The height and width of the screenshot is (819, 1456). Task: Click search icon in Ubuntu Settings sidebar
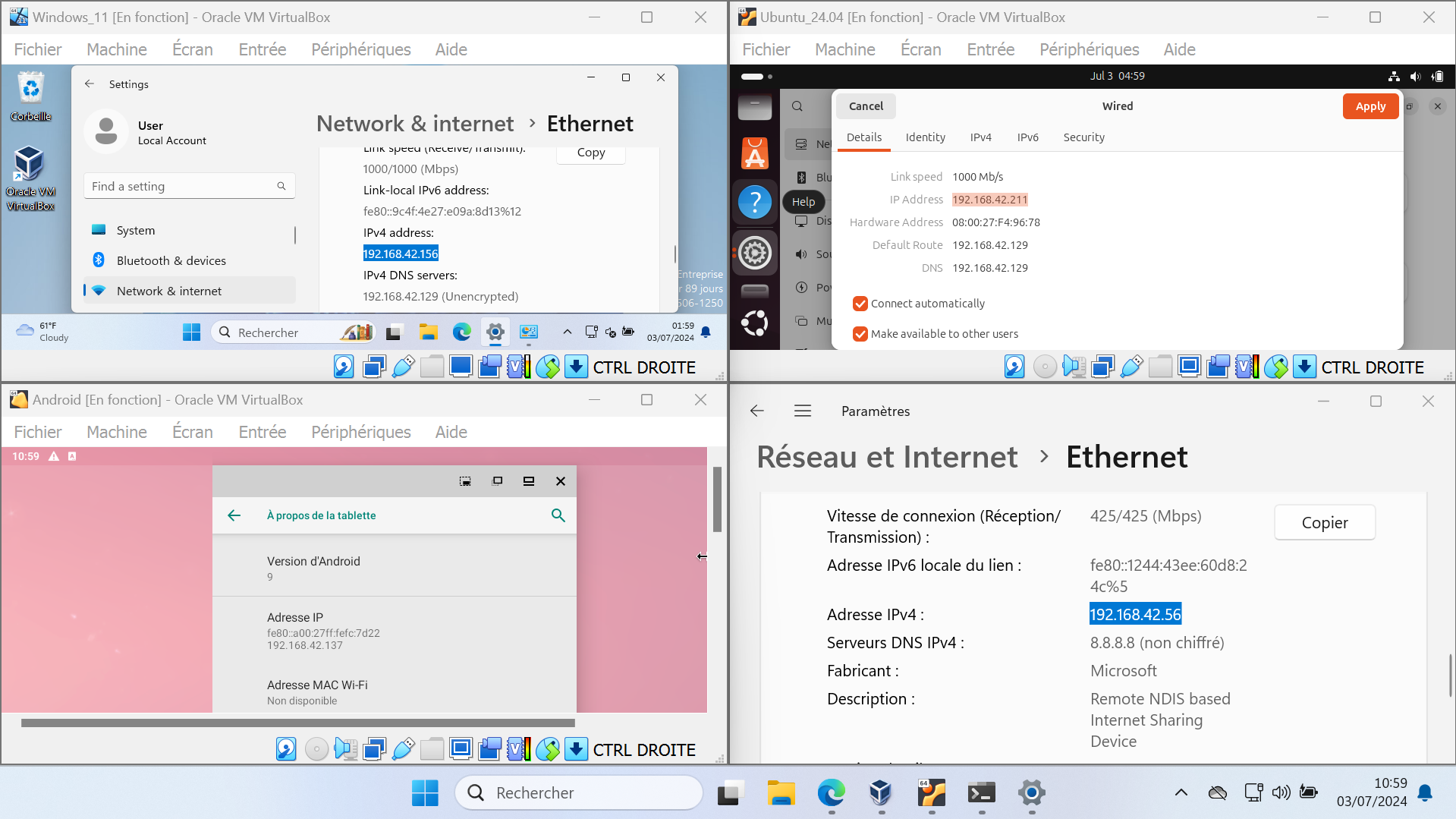[x=797, y=106]
